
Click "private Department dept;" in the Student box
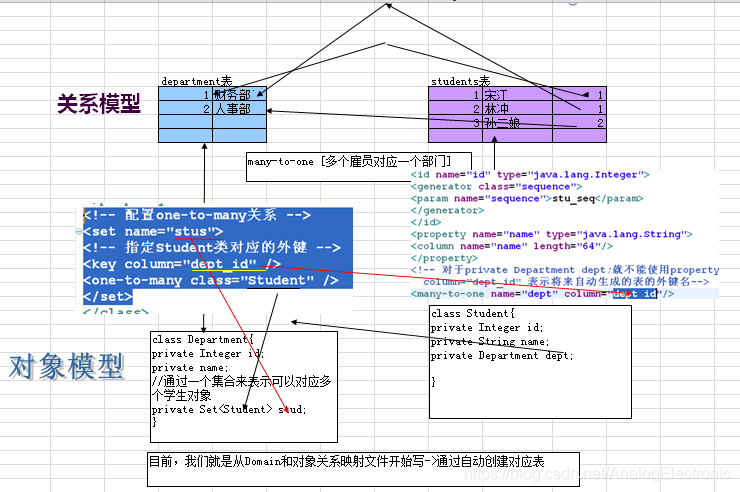(x=502, y=355)
